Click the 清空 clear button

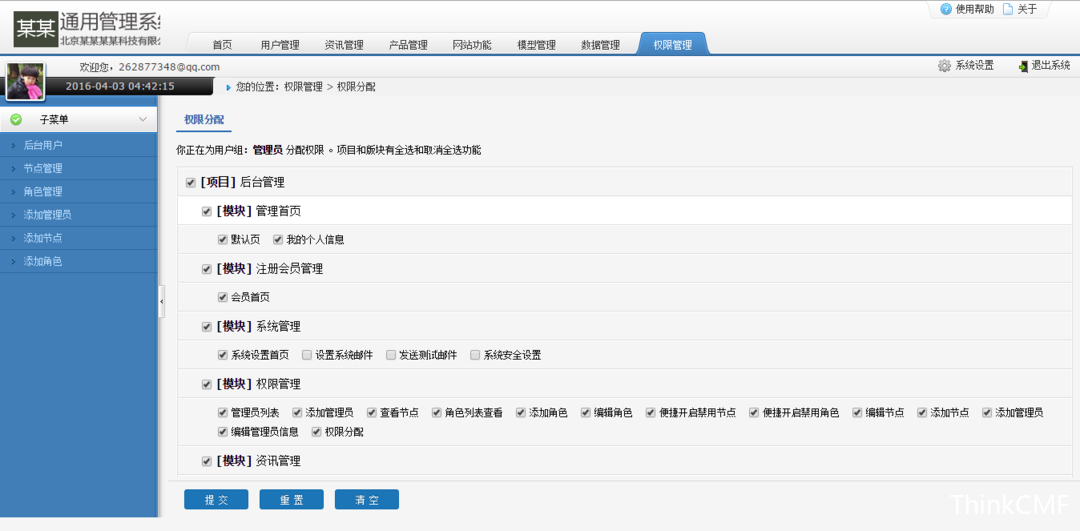(x=367, y=500)
